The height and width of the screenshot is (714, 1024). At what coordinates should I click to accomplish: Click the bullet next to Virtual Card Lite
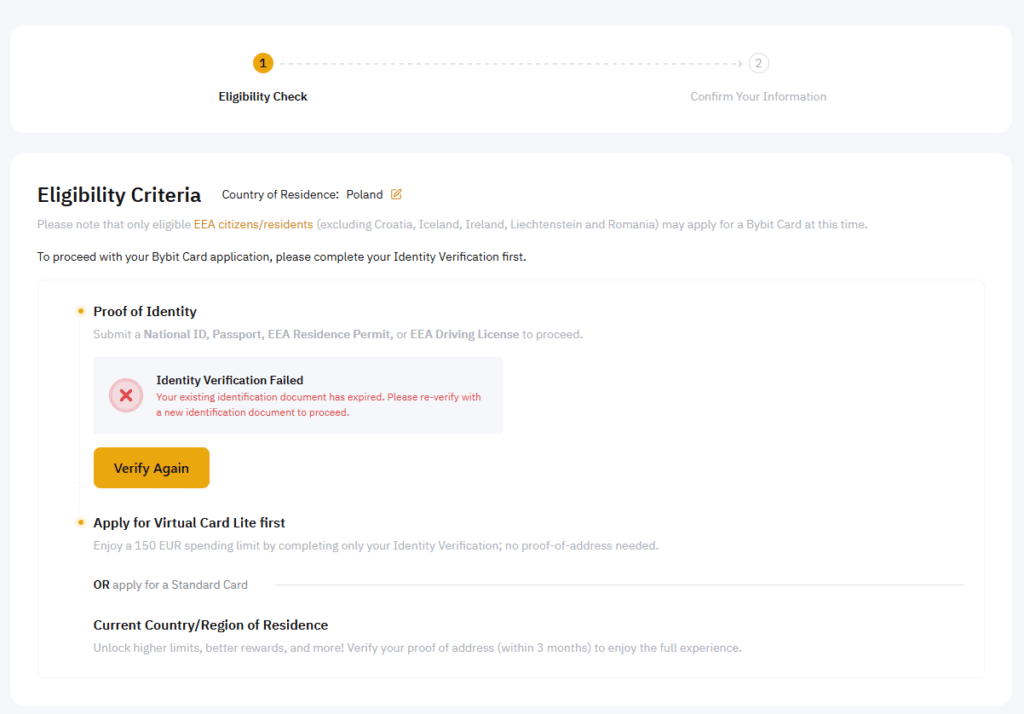pos(80,522)
